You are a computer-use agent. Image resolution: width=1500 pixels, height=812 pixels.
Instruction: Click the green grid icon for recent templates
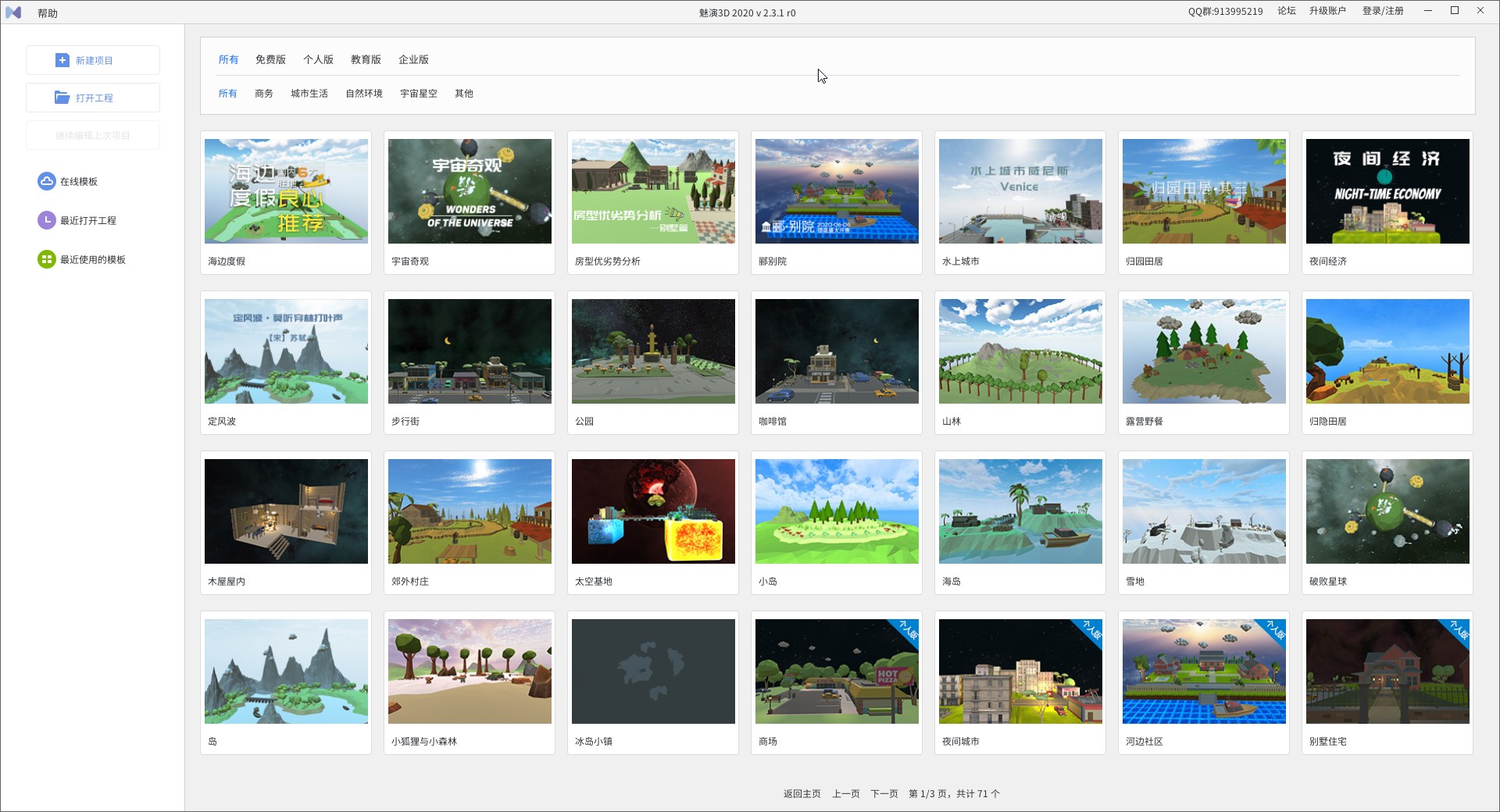[x=47, y=259]
